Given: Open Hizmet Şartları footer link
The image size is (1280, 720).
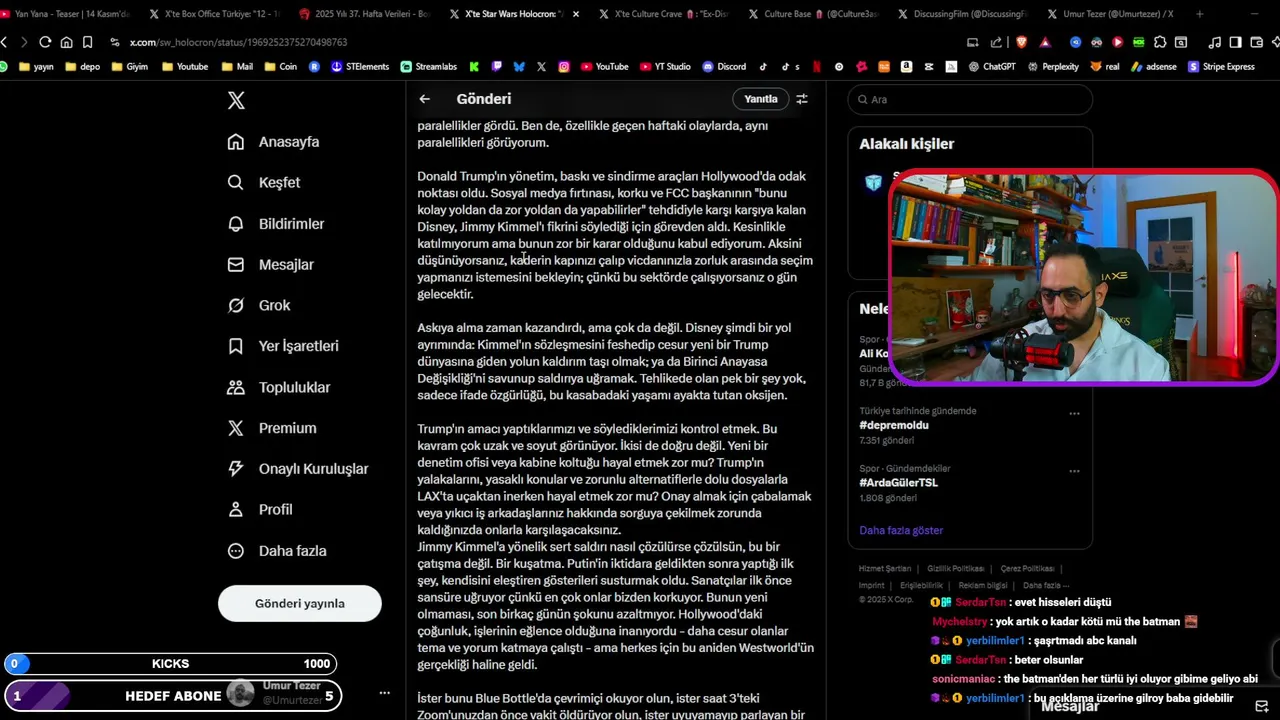Looking at the screenshot, I should [886, 568].
